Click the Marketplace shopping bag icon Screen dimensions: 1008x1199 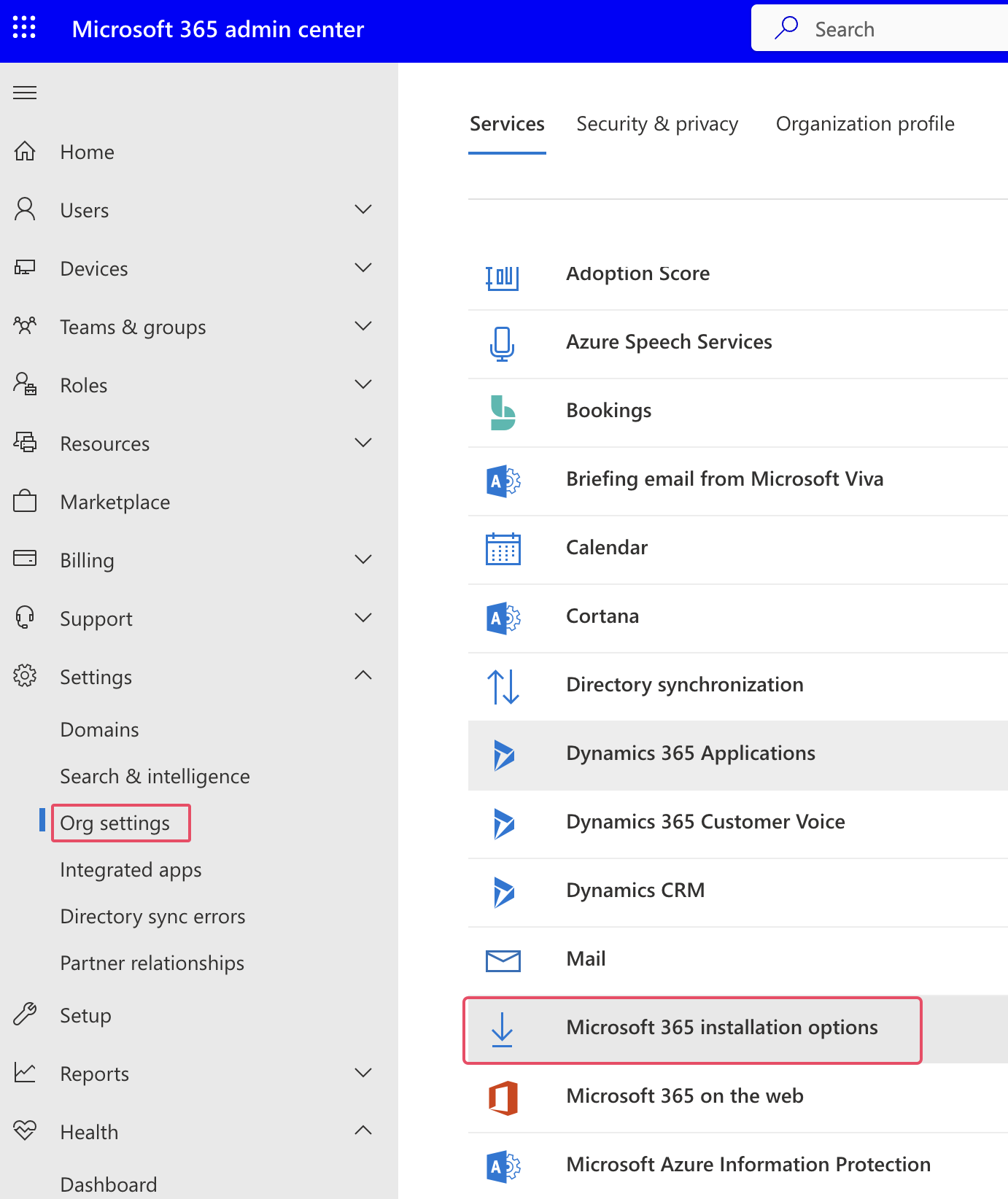tap(25, 501)
